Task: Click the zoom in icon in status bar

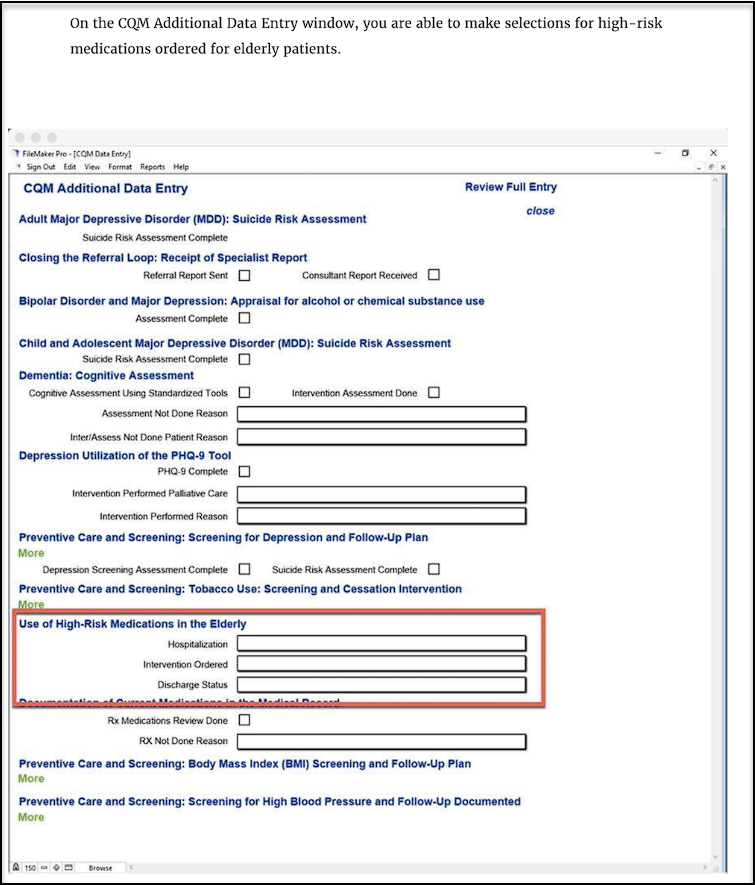Action: (x=56, y=868)
